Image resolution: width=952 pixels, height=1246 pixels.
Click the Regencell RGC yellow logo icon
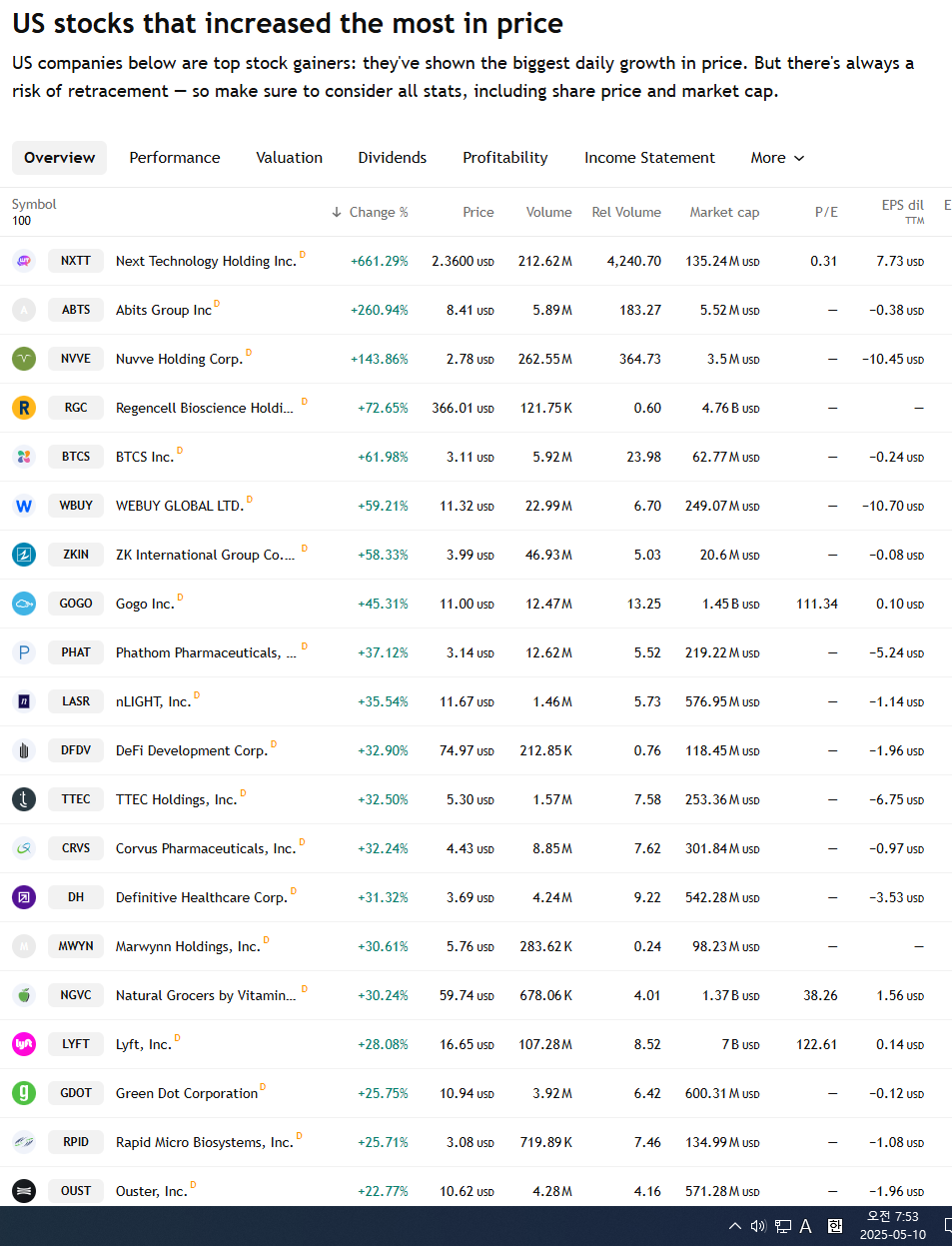[24, 408]
